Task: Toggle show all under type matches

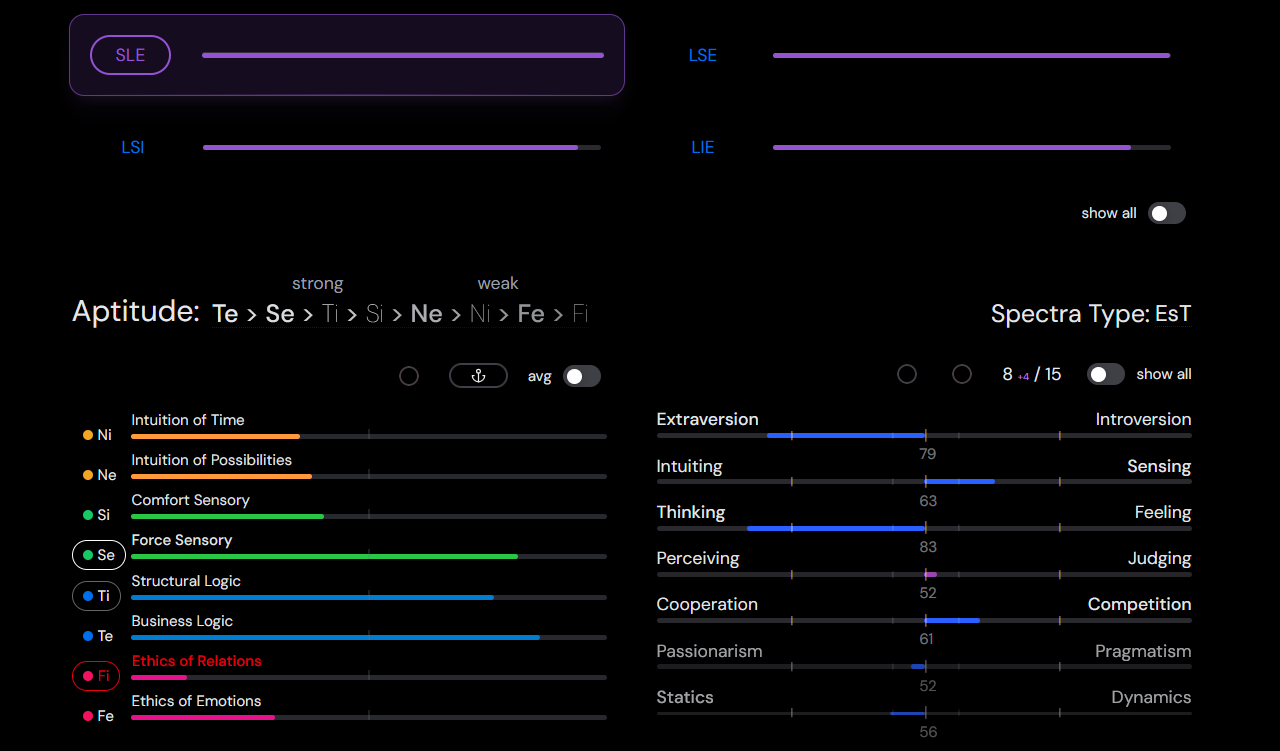Action: point(1167,213)
